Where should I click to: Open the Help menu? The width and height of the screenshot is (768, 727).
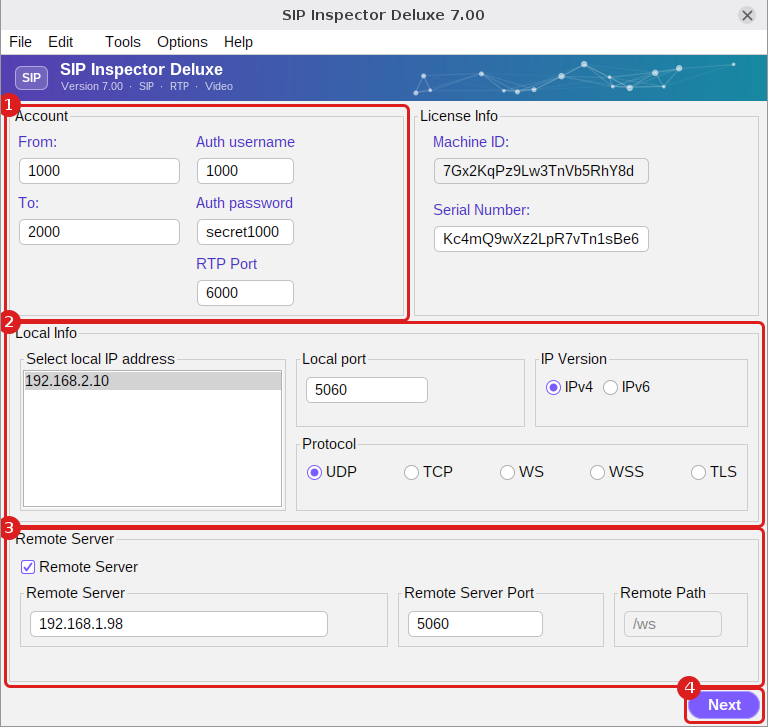coord(238,42)
